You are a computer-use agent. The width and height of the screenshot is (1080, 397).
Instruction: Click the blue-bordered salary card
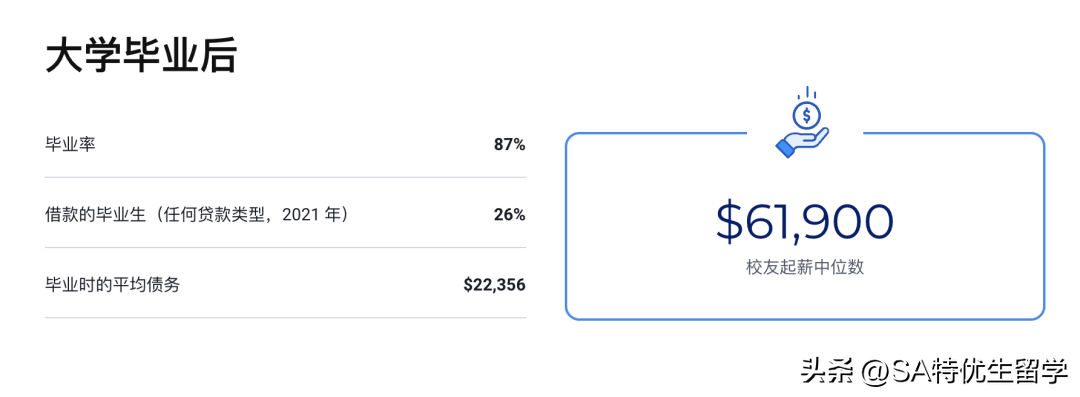[x=804, y=226]
